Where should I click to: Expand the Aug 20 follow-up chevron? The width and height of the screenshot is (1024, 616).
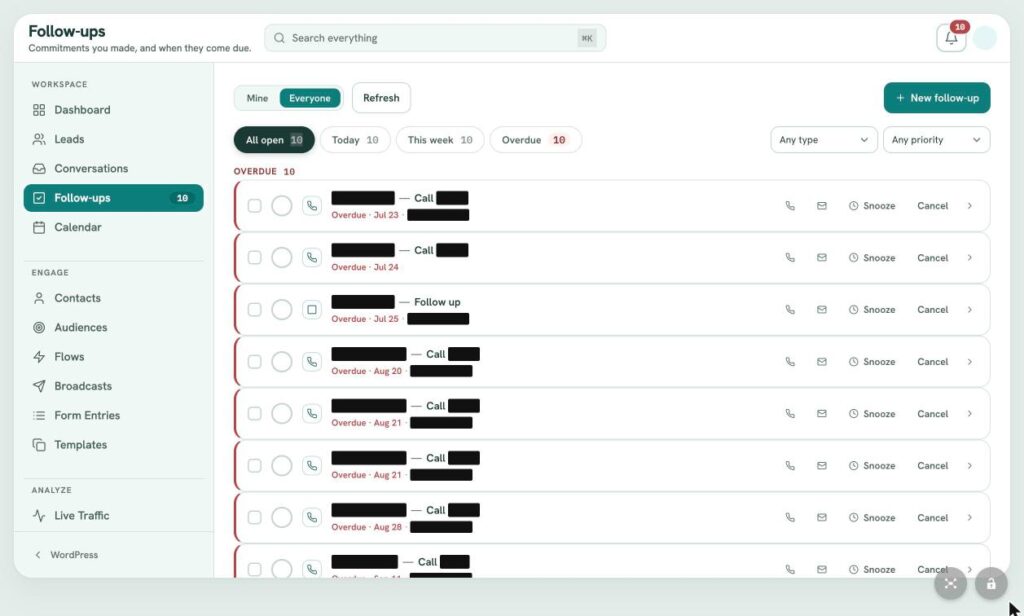(970, 361)
